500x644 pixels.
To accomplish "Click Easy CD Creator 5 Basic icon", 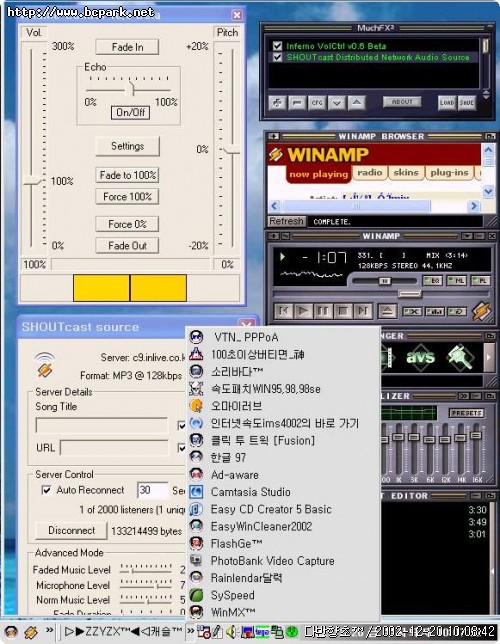I will (196, 509).
